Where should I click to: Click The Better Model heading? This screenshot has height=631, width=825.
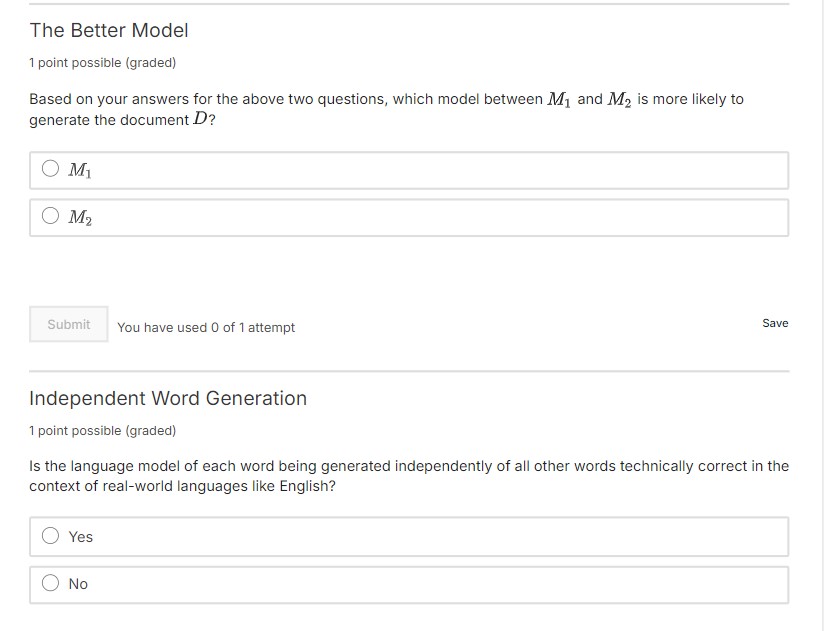(108, 30)
